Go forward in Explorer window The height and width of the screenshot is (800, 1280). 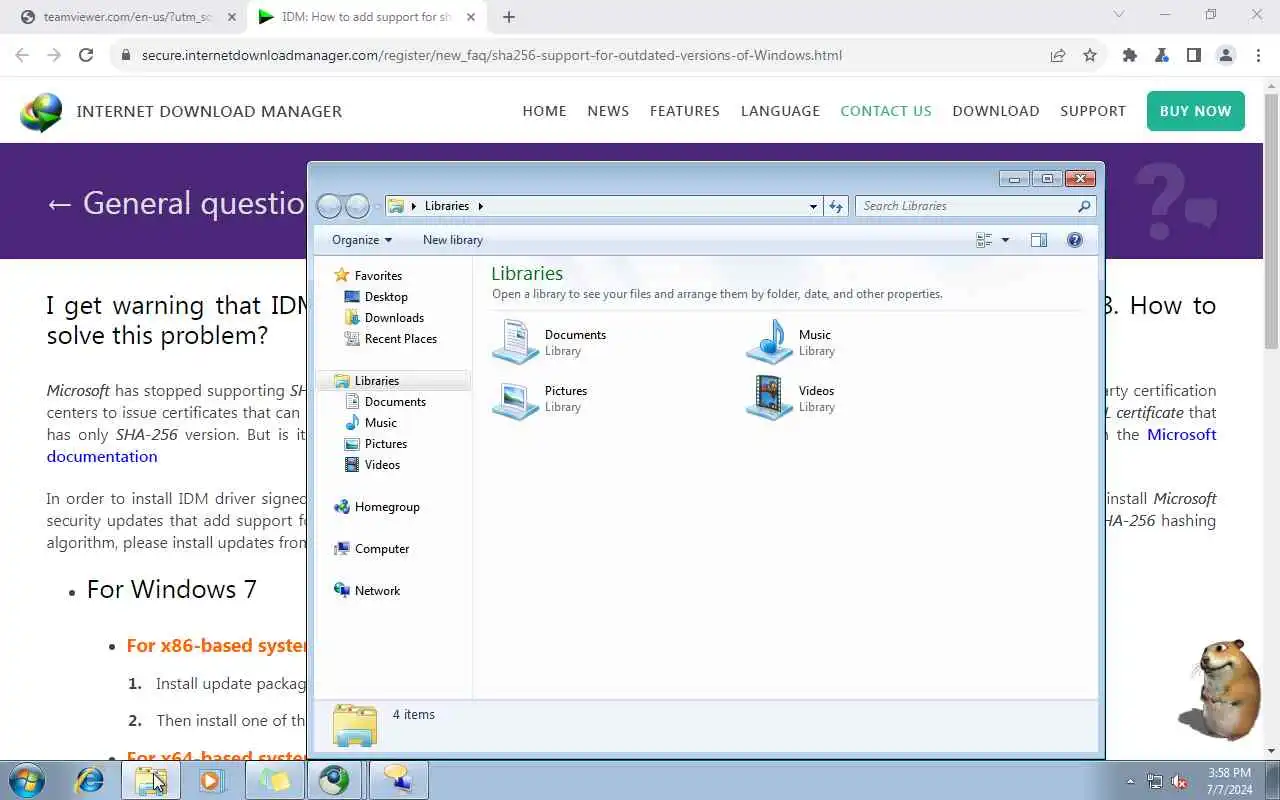coord(357,206)
